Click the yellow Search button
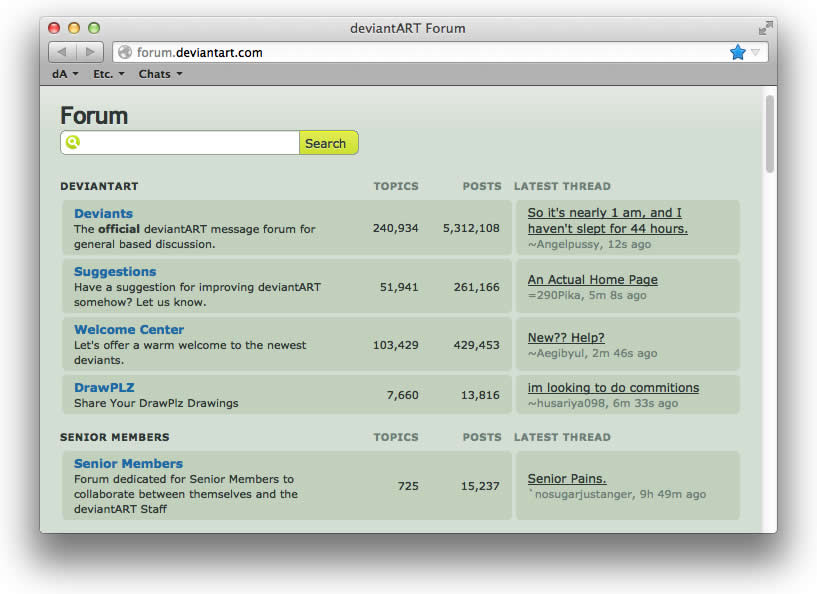 pyautogui.click(x=329, y=142)
